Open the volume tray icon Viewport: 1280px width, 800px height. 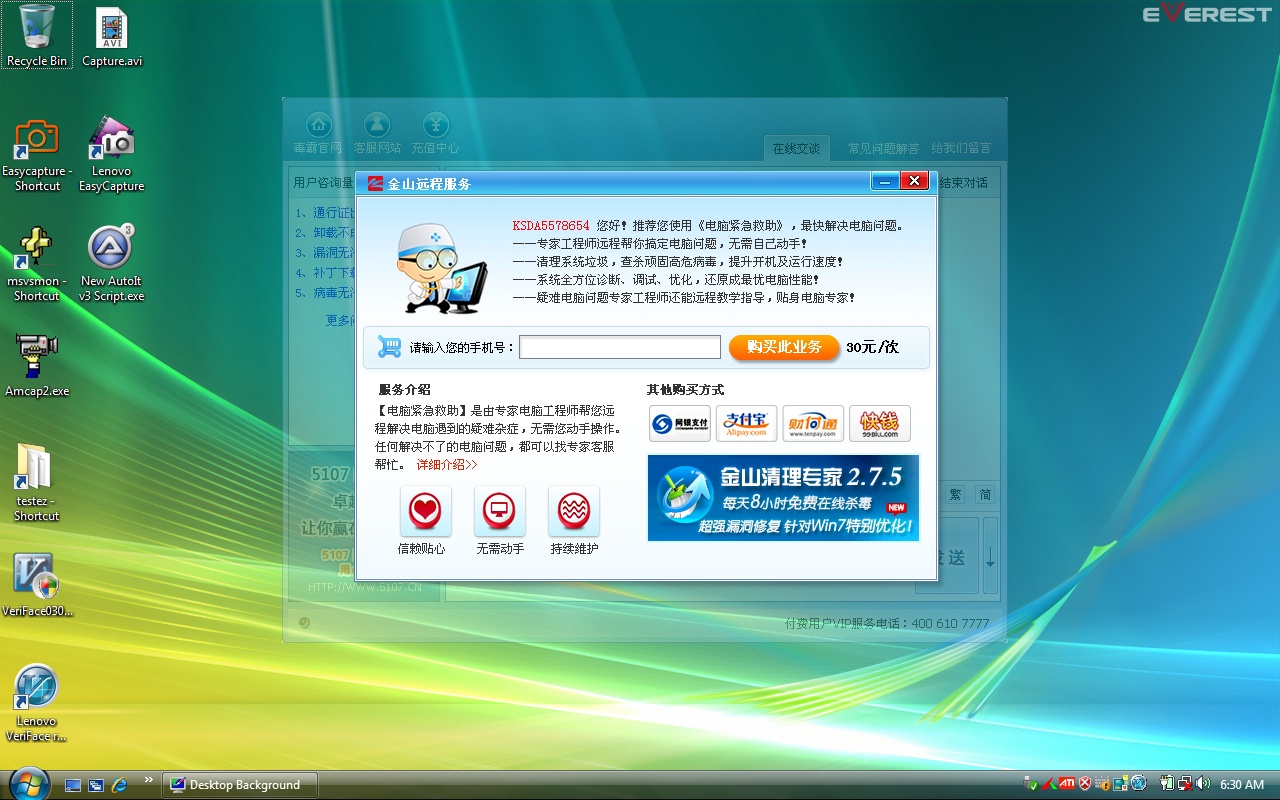pos(1204,784)
